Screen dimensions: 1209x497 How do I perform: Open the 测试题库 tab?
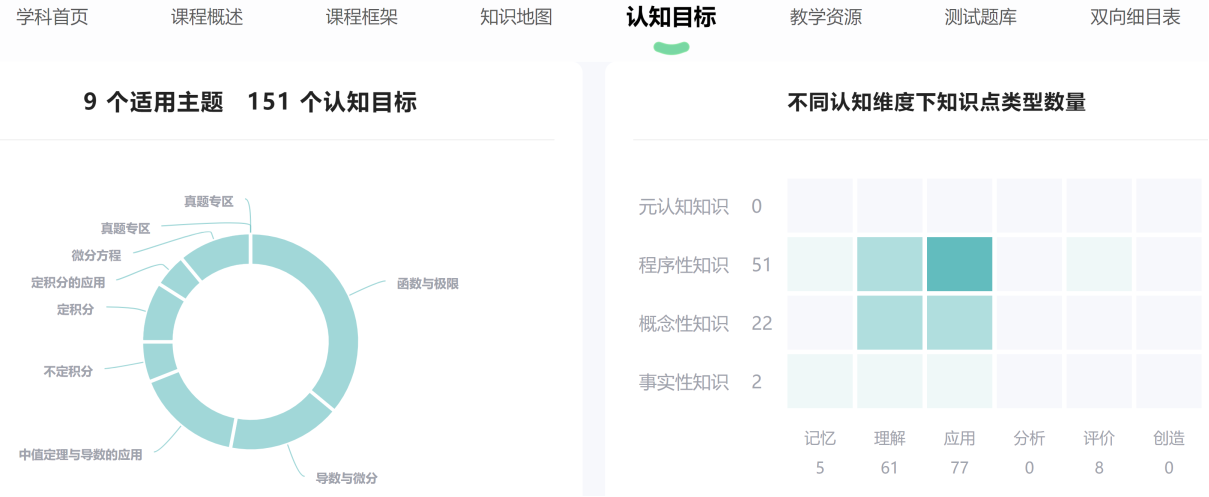point(980,17)
